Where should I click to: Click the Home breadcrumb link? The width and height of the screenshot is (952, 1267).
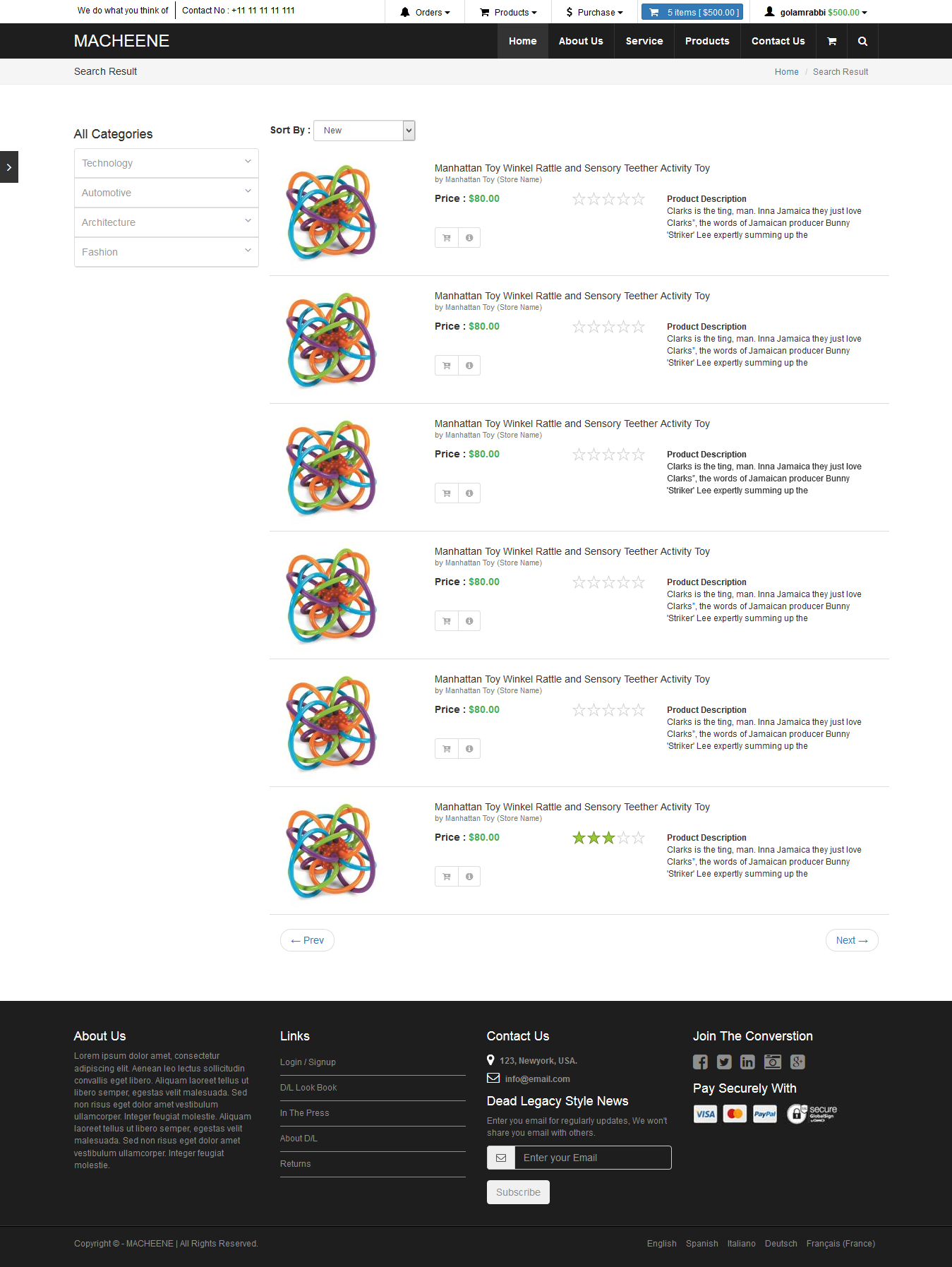[786, 72]
